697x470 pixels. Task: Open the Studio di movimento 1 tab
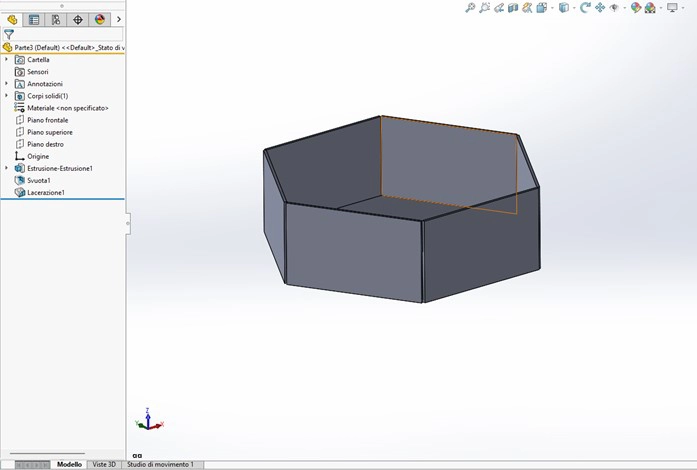click(160, 465)
